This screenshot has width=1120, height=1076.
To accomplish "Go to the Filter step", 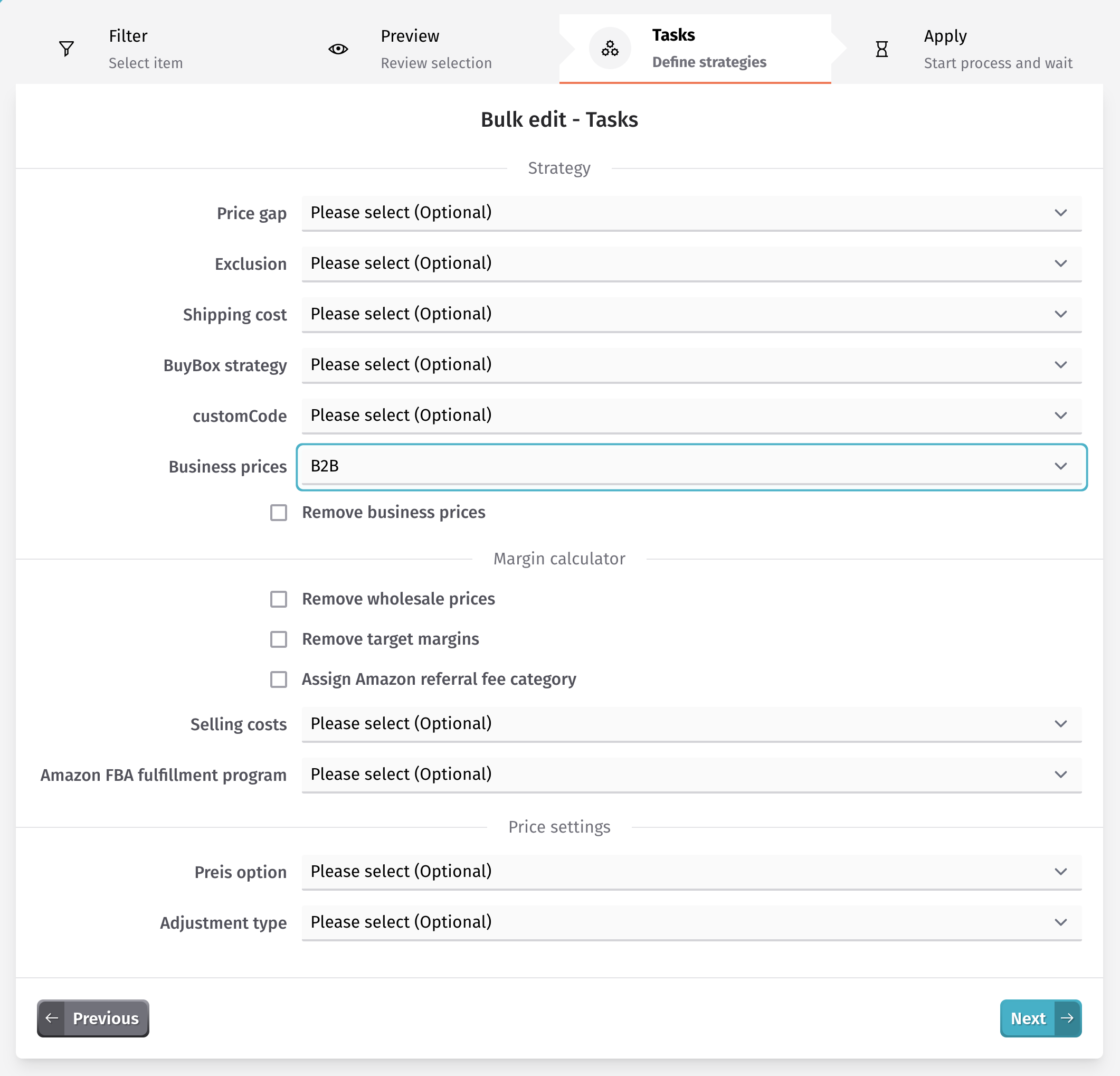I will (151, 49).
